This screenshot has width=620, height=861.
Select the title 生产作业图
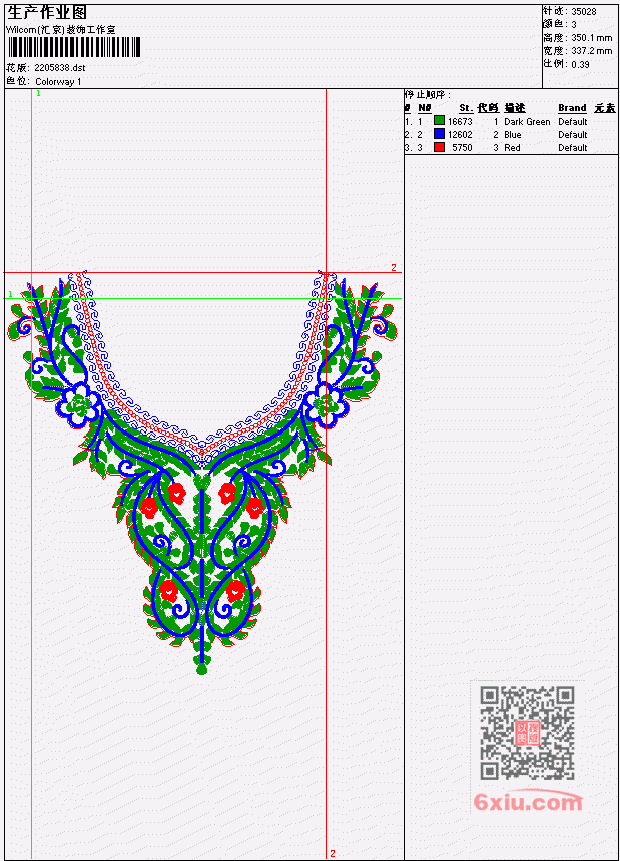click(x=47, y=13)
